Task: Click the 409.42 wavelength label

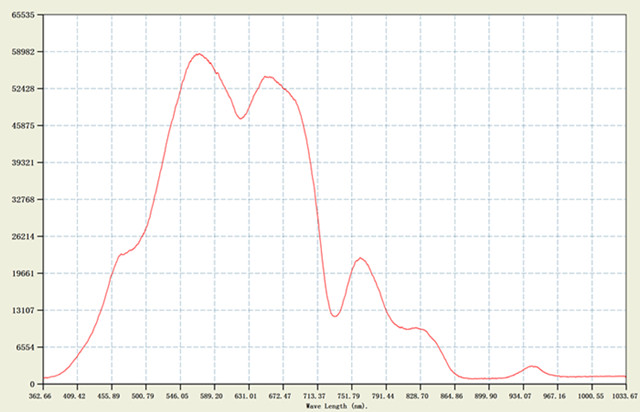Action: click(74, 396)
